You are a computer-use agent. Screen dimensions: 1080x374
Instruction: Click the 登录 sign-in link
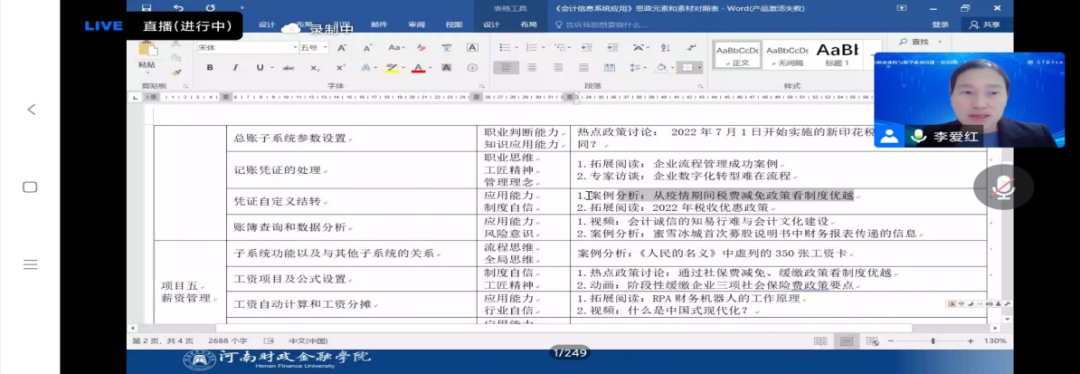940,24
